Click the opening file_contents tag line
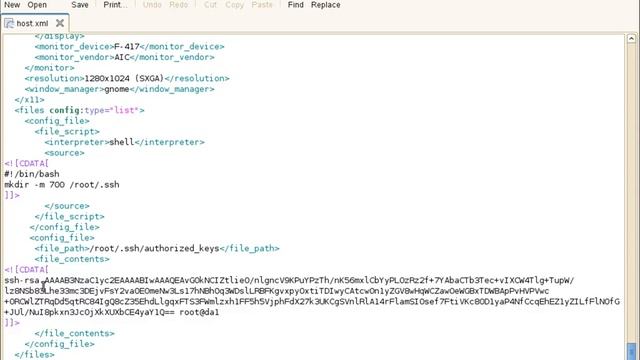 (72, 259)
